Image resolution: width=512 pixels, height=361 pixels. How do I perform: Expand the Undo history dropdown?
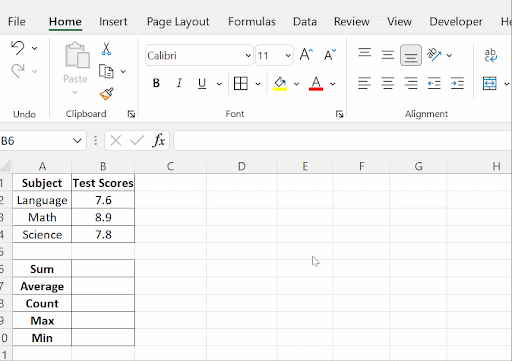(x=34, y=48)
